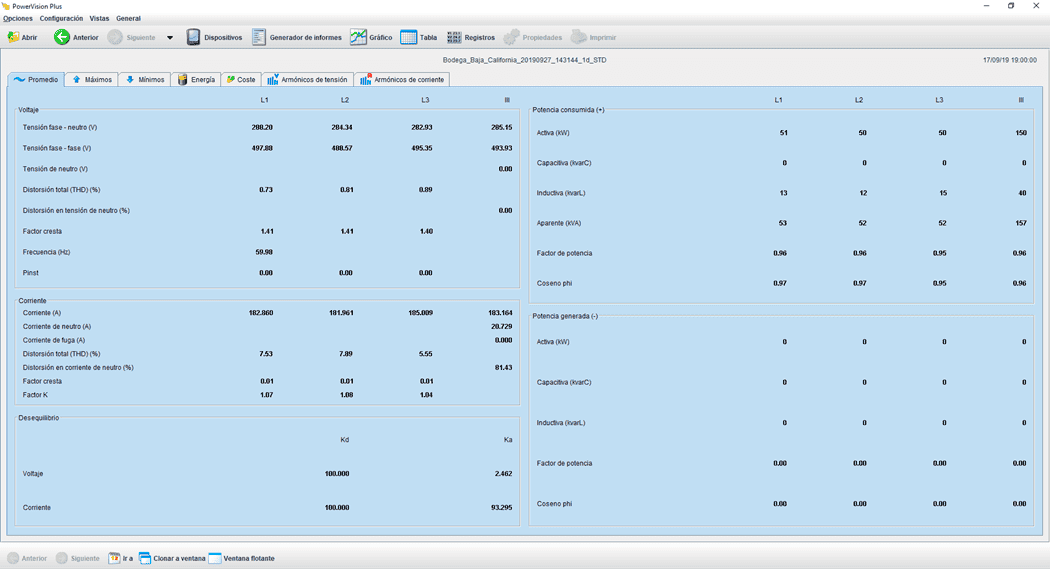Click the neutral current value 20.729
Image resolution: width=1050 pixels, height=569 pixels.
click(x=502, y=327)
